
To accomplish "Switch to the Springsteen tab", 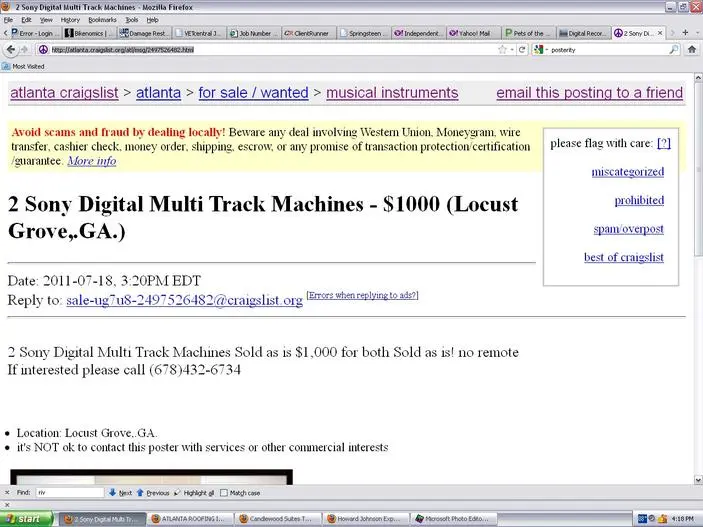I will tap(363, 33).
